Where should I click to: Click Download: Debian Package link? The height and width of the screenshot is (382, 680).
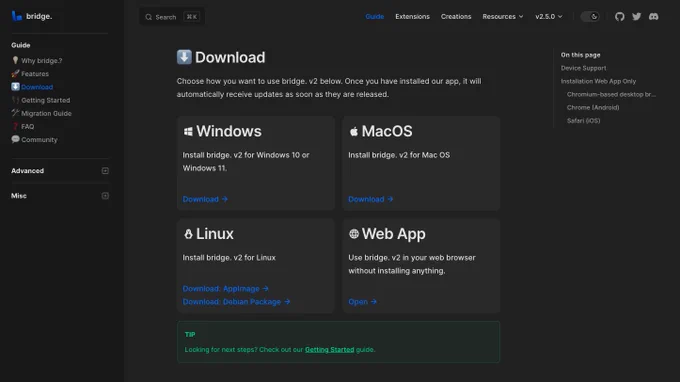point(236,302)
